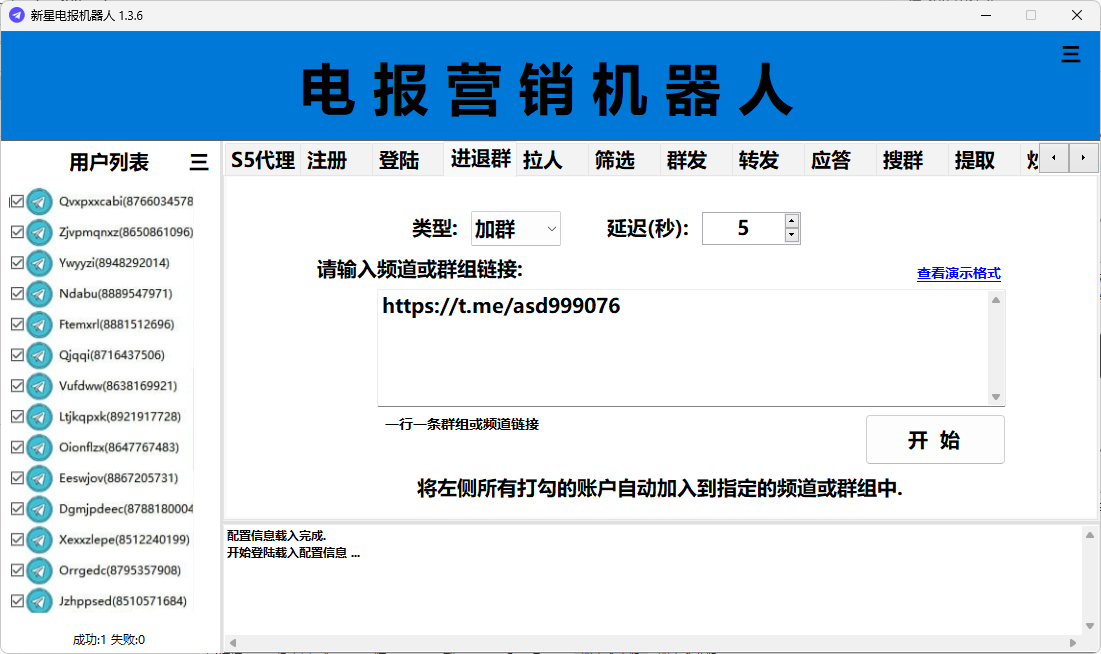Uncheck the Qvxpxxcabi account checkbox
The width and height of the screenshot is (1101, 654).
[x=18, y=202]
